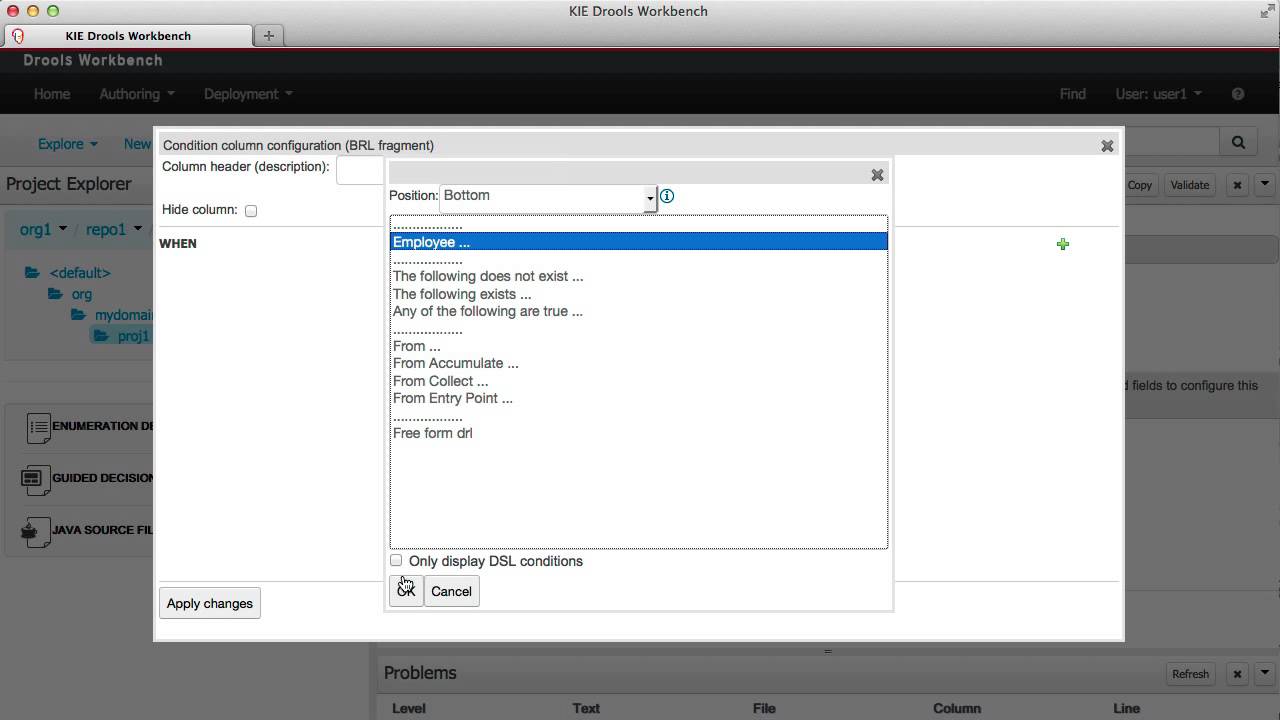Select From Collect ... option
1280x720 pixels.
click(441, 381)
